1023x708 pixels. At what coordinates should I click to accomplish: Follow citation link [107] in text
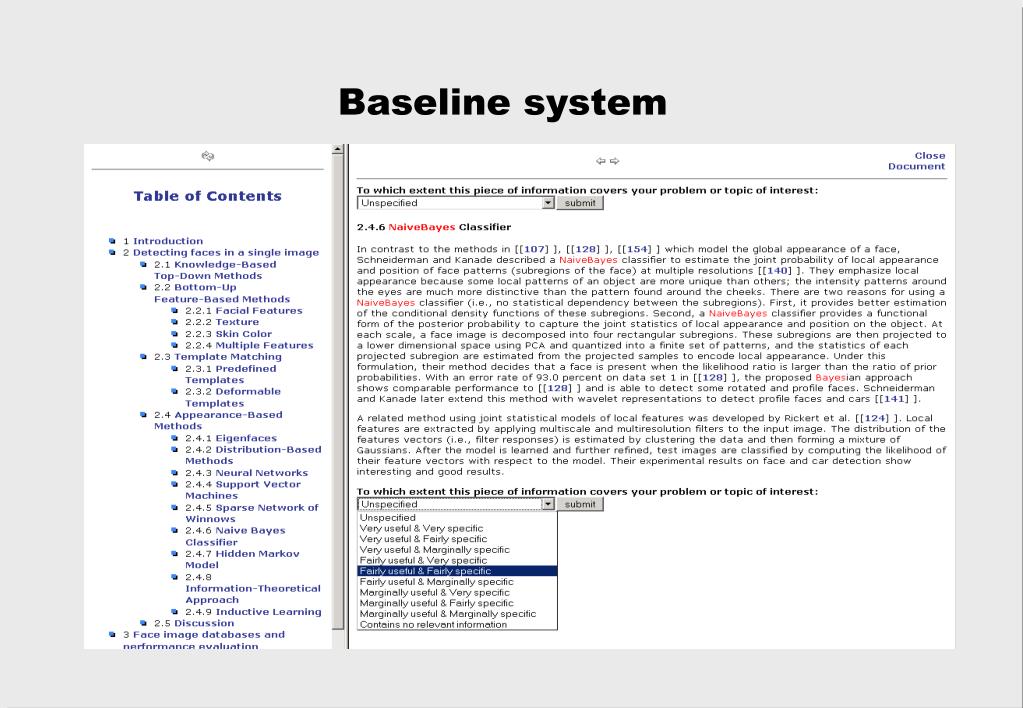535,249
